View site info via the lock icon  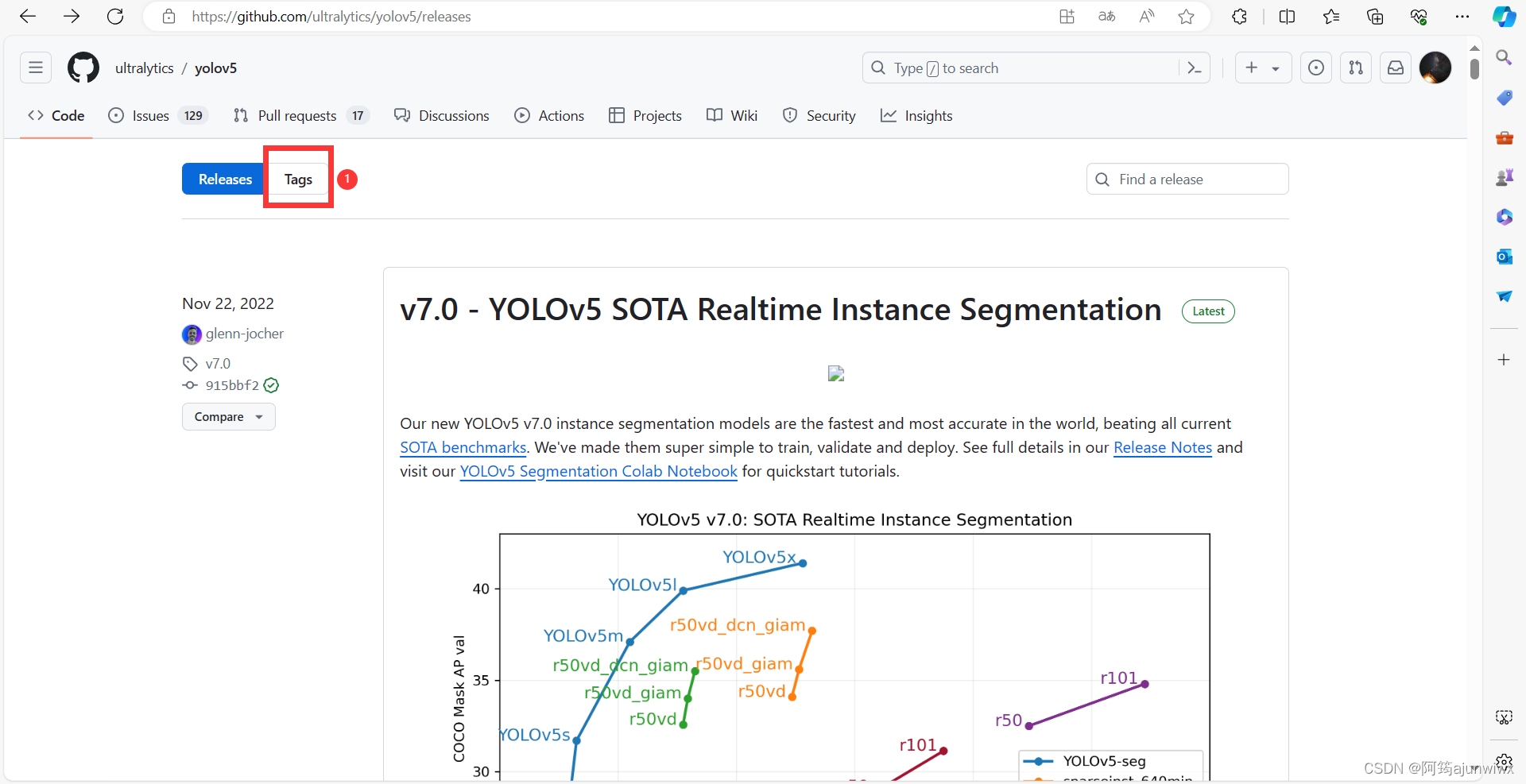(x=168, y=16)
